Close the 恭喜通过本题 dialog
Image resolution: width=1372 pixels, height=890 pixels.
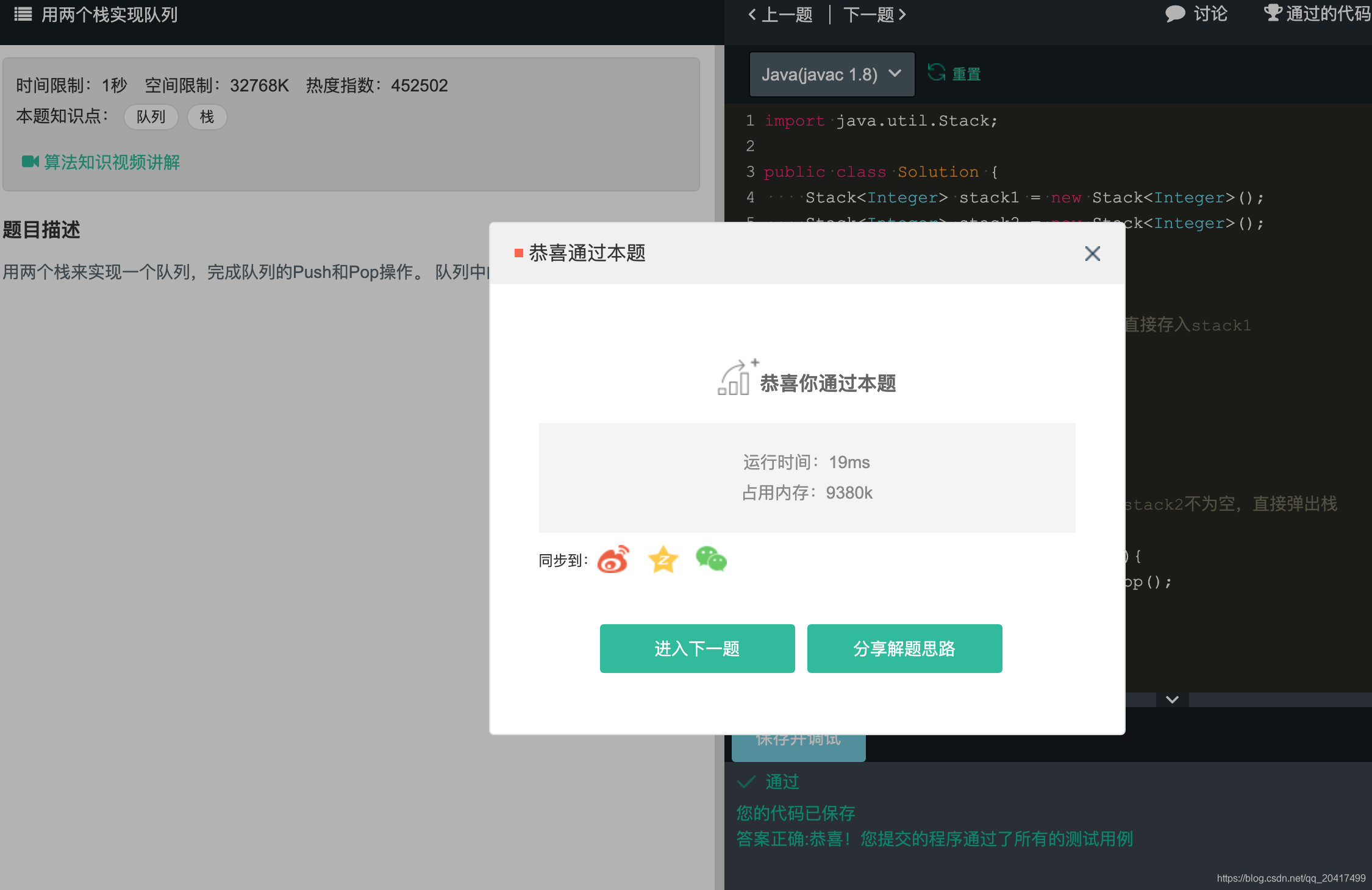coord(1092,254)
